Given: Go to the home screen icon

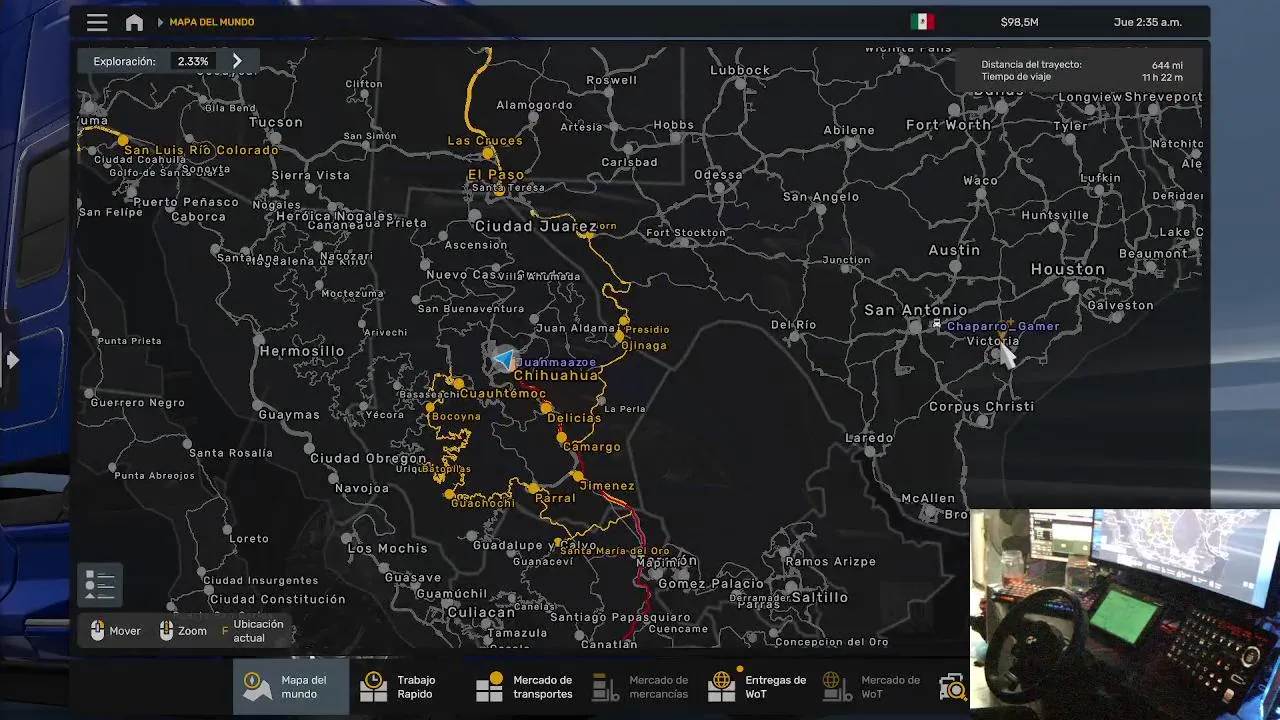Looking at the screenshot, I should 134,22.
